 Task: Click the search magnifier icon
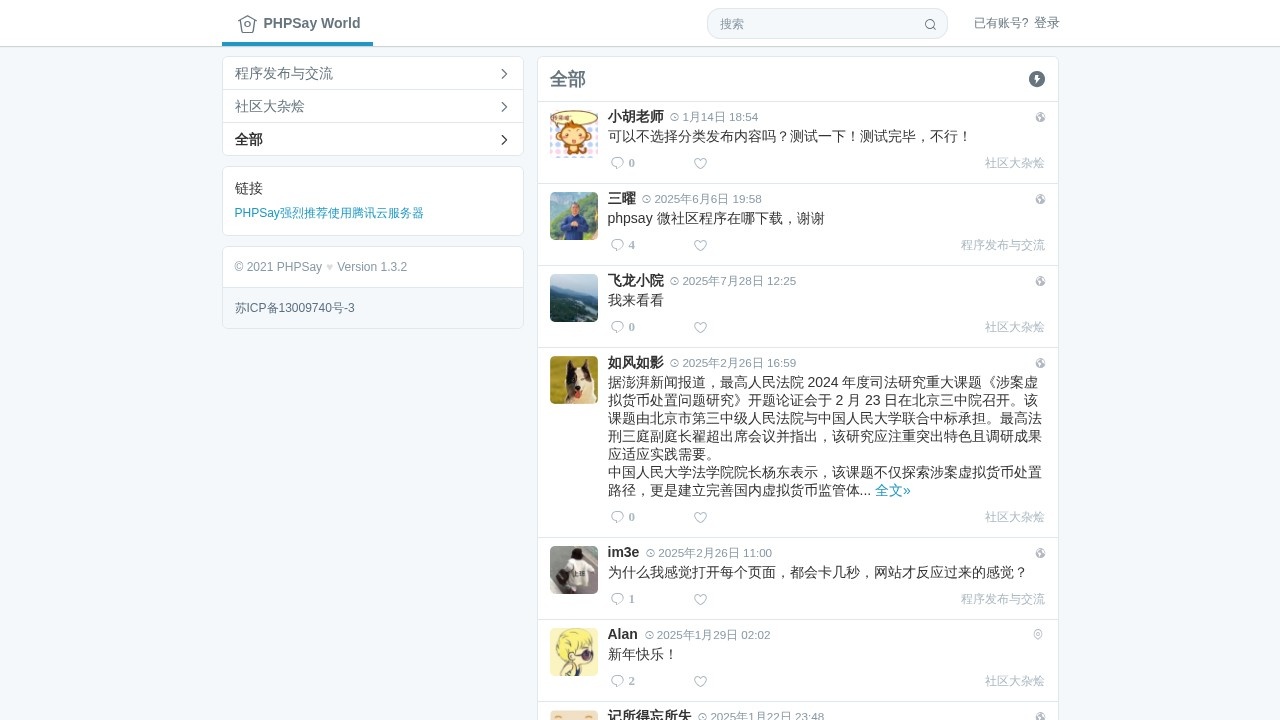(930, 24)
